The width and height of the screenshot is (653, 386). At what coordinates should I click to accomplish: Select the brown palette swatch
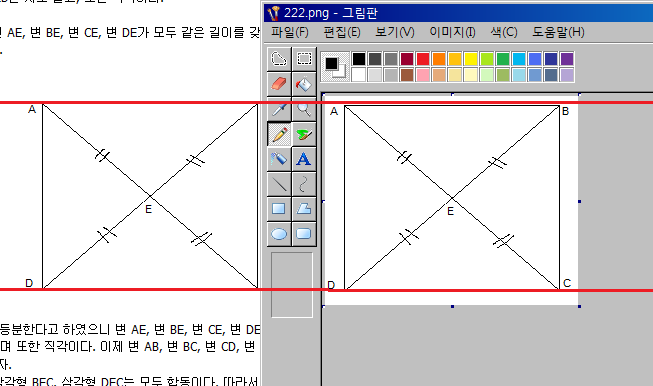tap(407, 75)
